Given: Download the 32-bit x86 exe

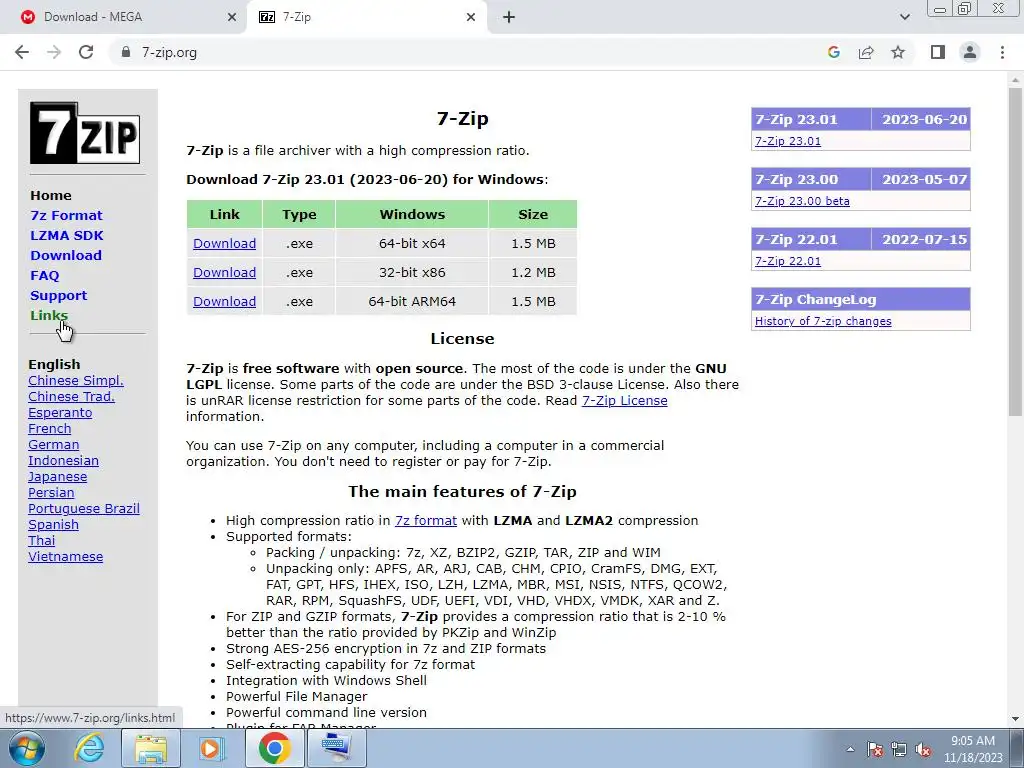Looking at the screenshot, I should (x=224, y=272).
